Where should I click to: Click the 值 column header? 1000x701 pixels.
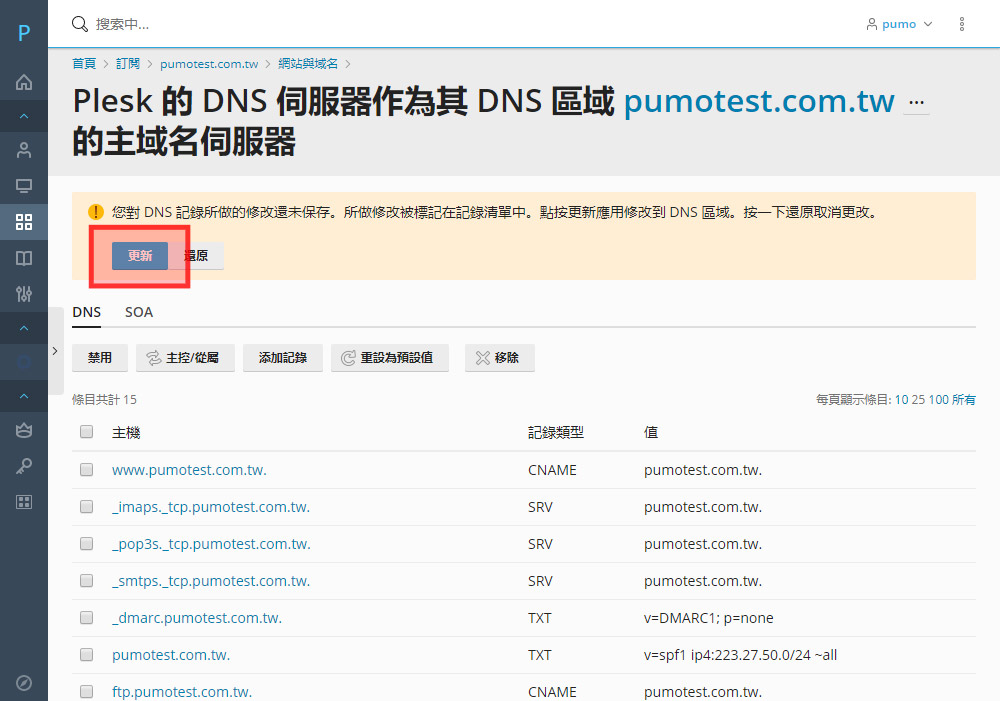click(651, 432)
